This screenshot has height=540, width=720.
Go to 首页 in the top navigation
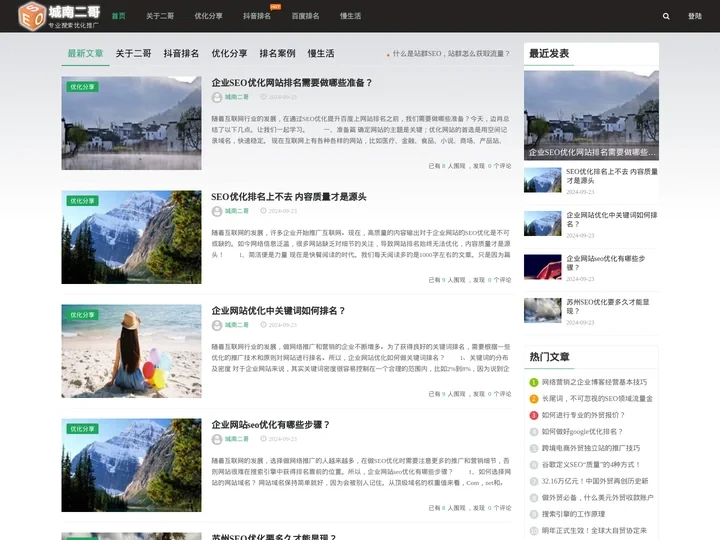pos(118,16)
